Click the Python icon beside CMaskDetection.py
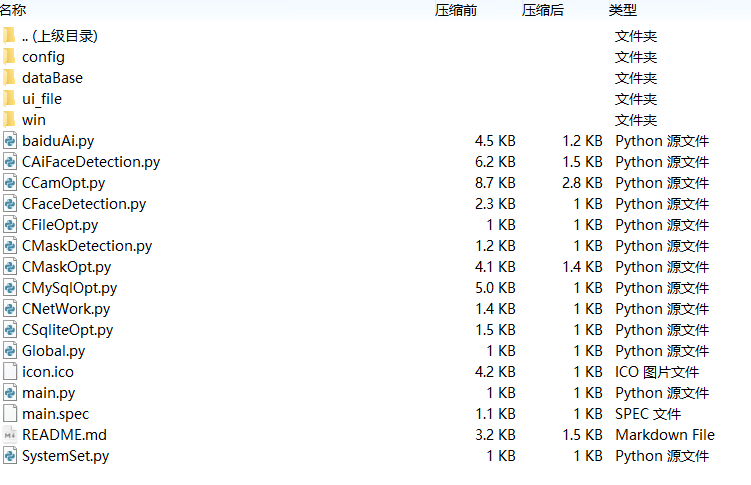This screenshot has height=485, width=751. [10, 246]
